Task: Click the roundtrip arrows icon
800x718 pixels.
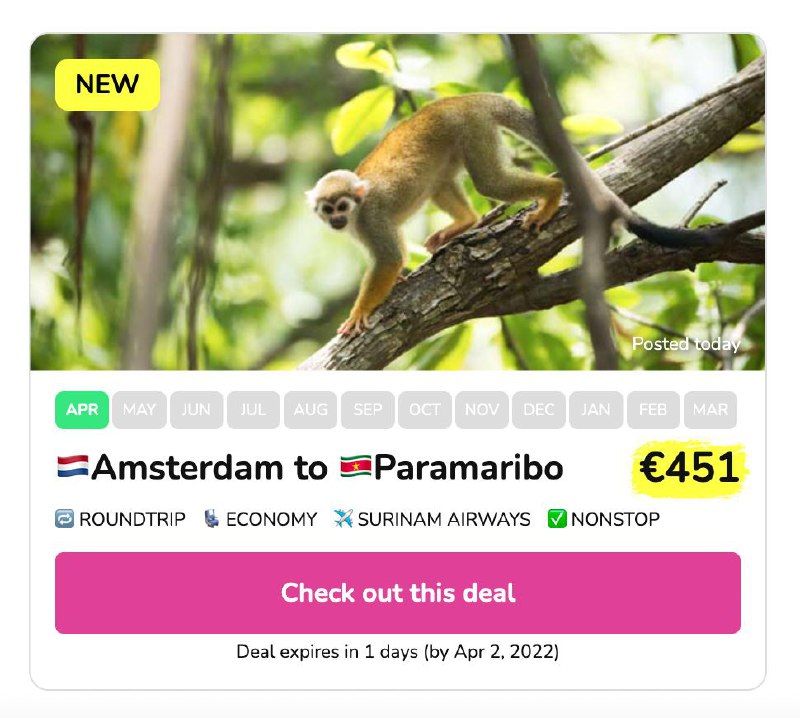Action: tap(65, 519)
